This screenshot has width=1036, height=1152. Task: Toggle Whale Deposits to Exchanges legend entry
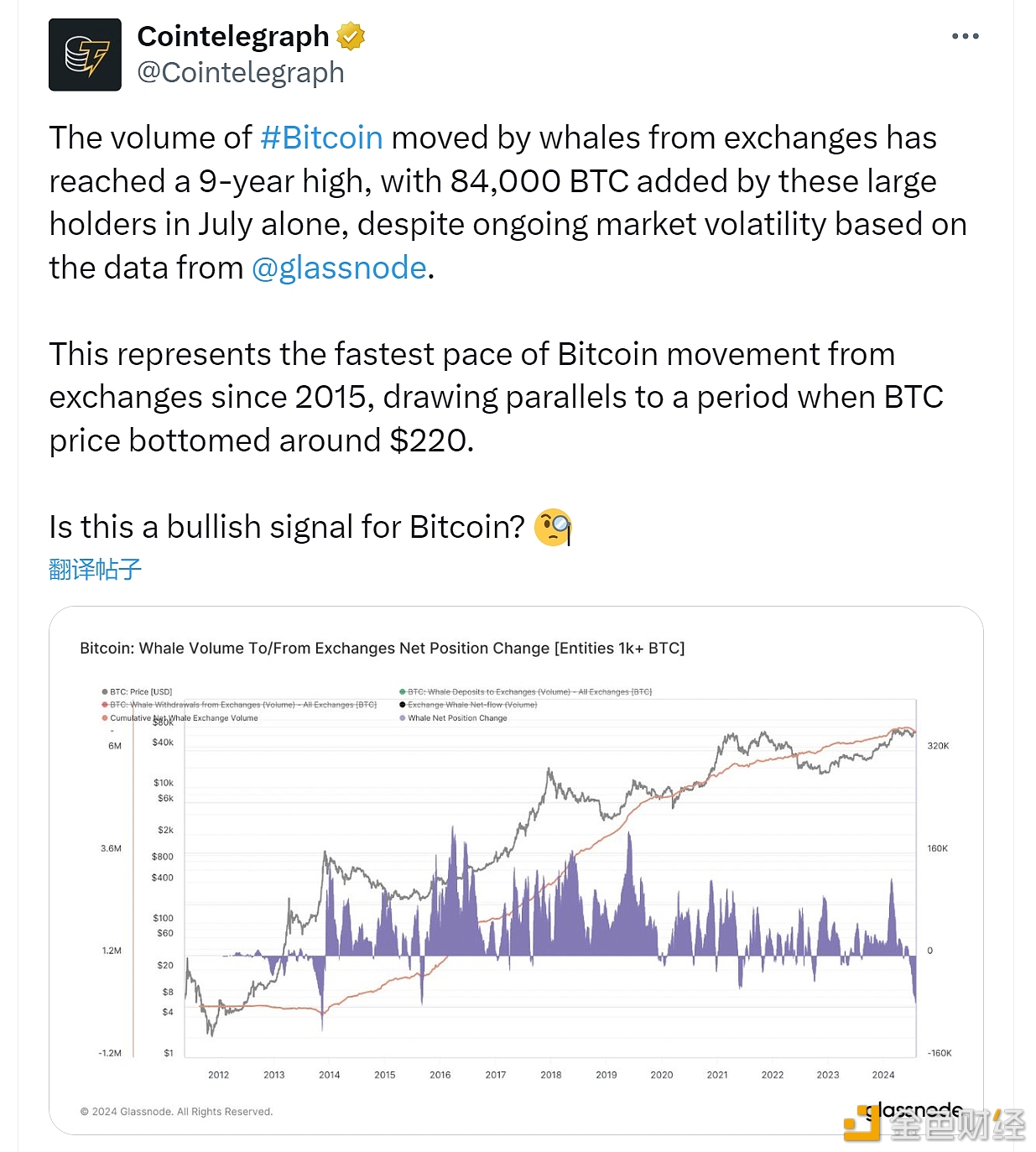coord(526,692)
